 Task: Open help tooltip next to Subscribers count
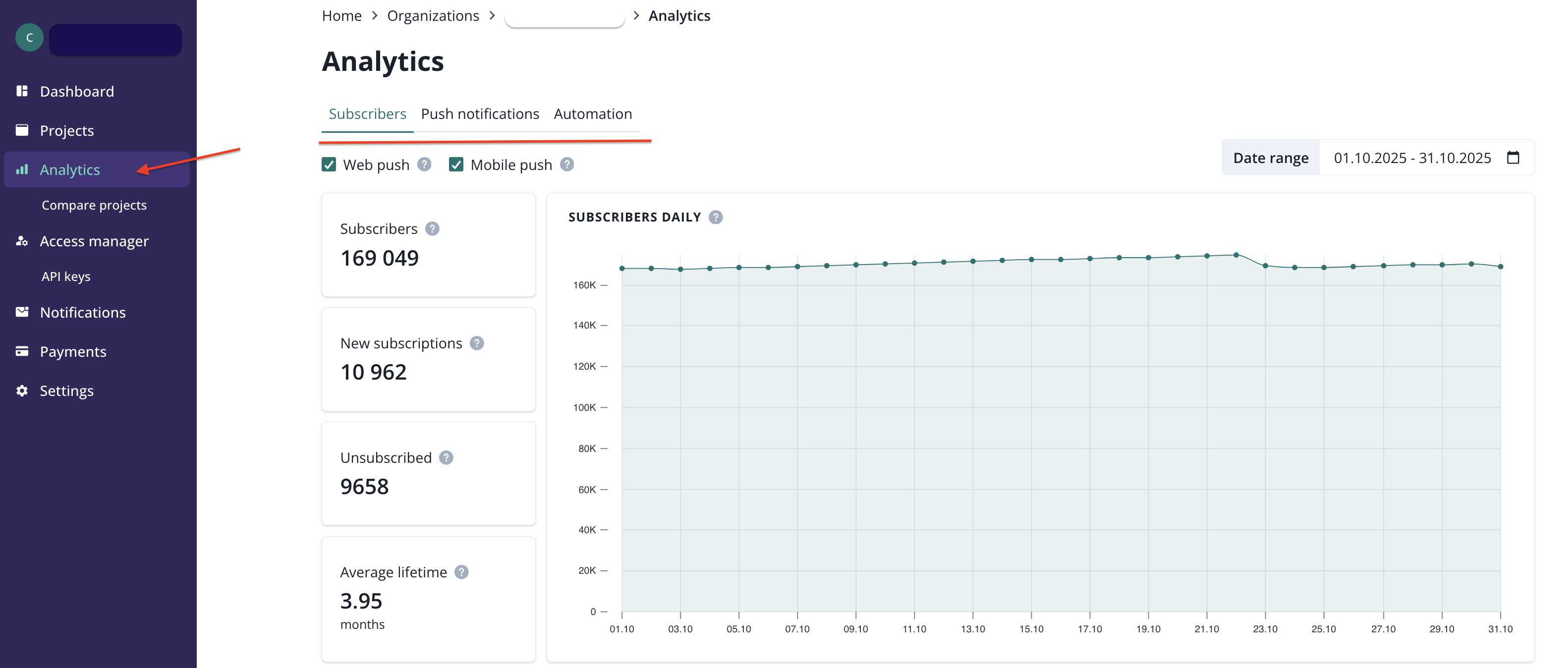[432, 229]
